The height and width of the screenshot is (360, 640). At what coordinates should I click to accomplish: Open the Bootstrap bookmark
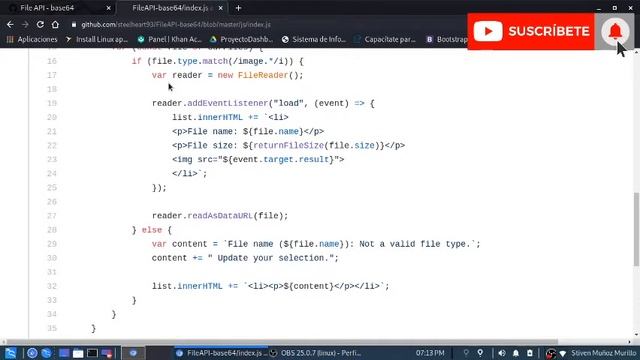[447, 39]
